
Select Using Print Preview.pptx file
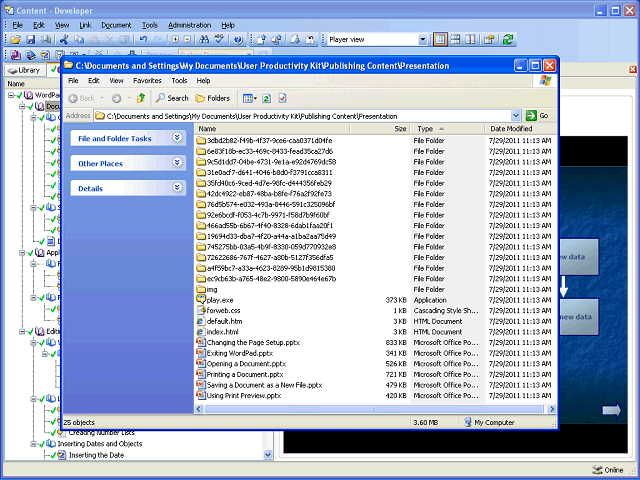[x=244, y=396]
